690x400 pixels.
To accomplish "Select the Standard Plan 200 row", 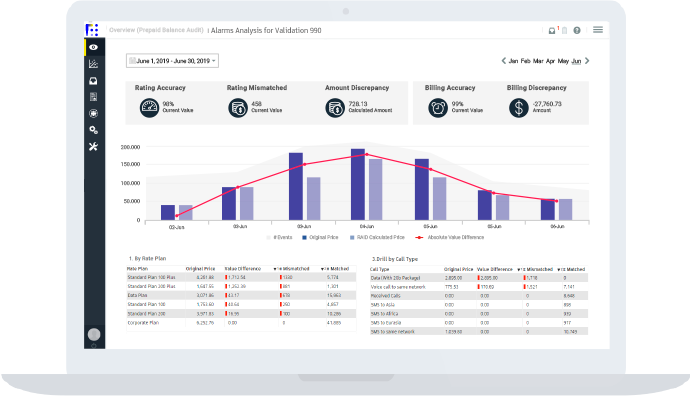I will pyautogui.click(x=241, y=314).
